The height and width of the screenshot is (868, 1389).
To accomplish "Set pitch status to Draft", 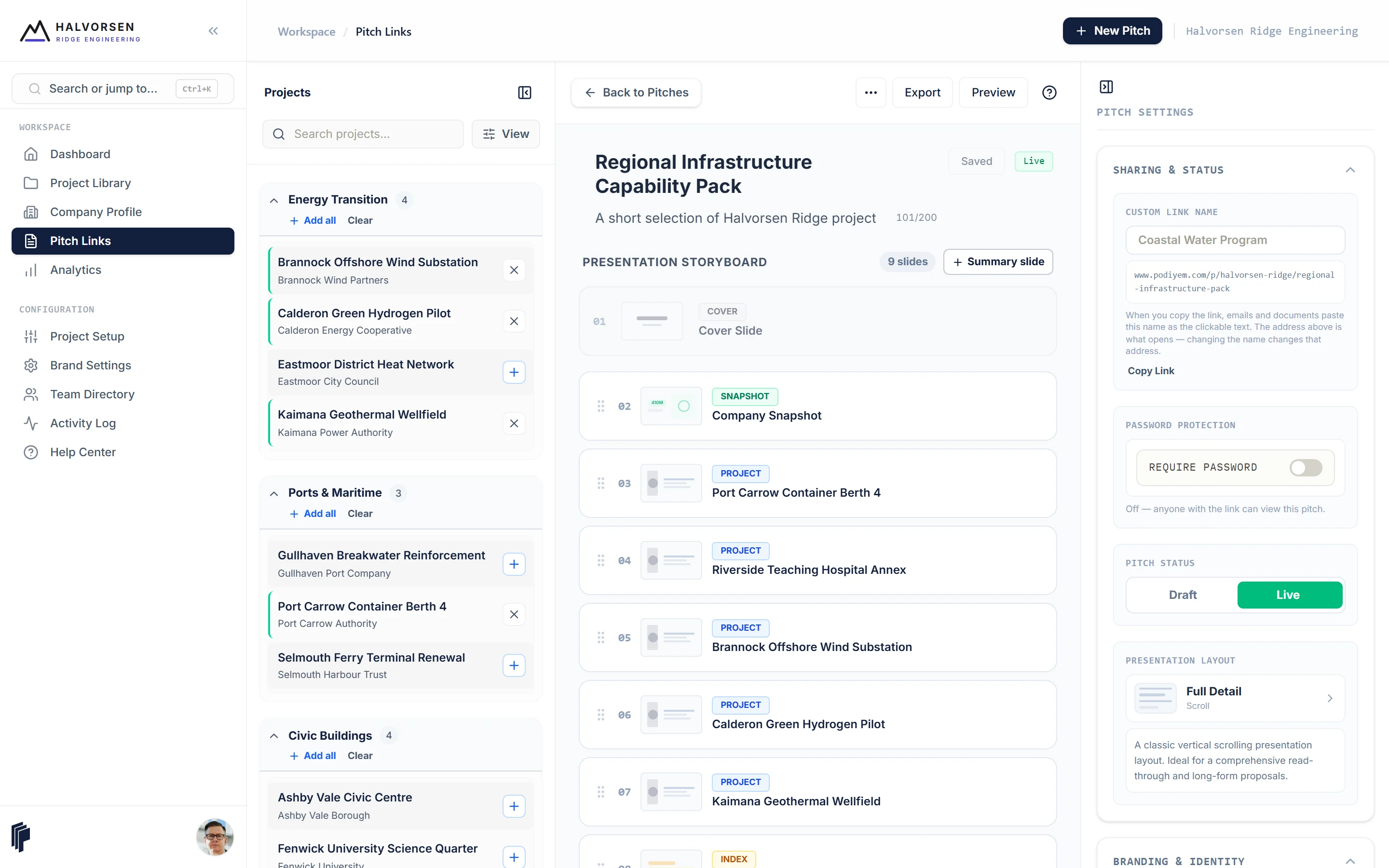I will [1183, 595].
